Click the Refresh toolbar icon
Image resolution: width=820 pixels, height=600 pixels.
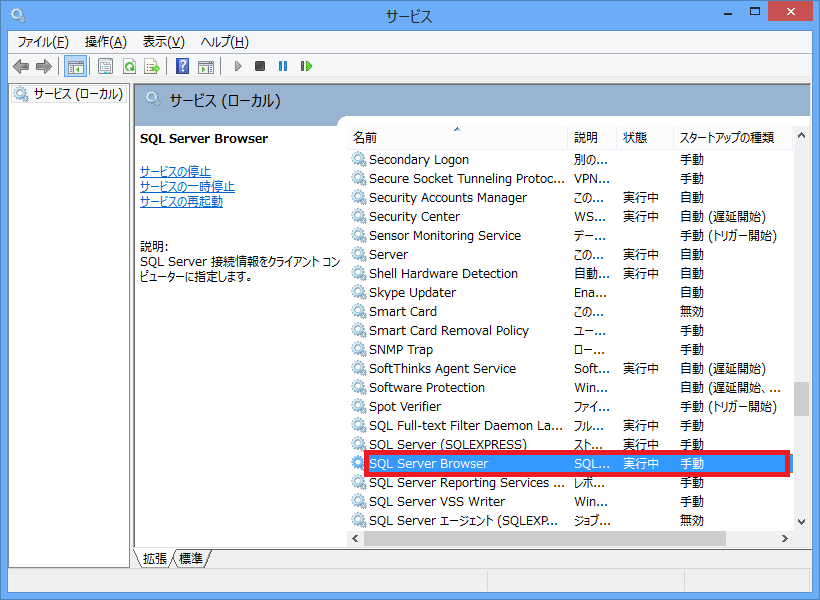point(129,66)
